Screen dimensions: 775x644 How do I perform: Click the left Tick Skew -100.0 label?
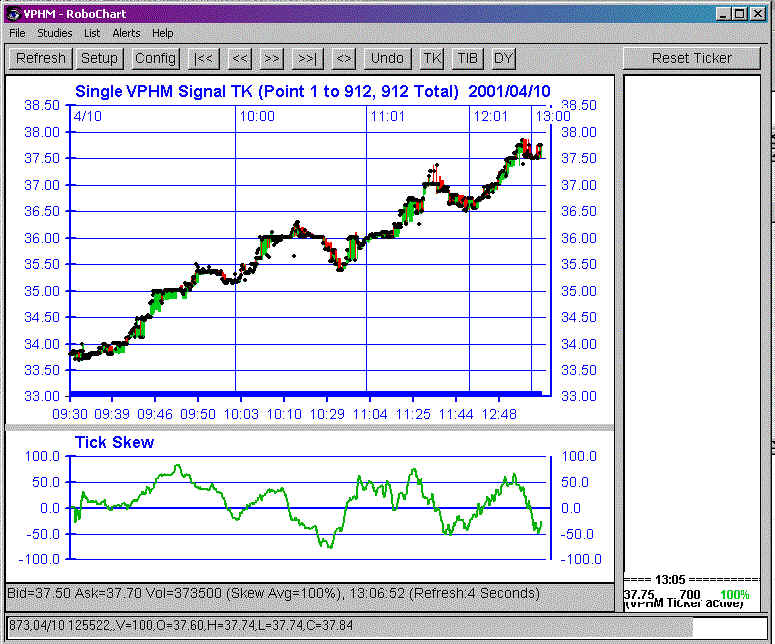click(39, 559)
